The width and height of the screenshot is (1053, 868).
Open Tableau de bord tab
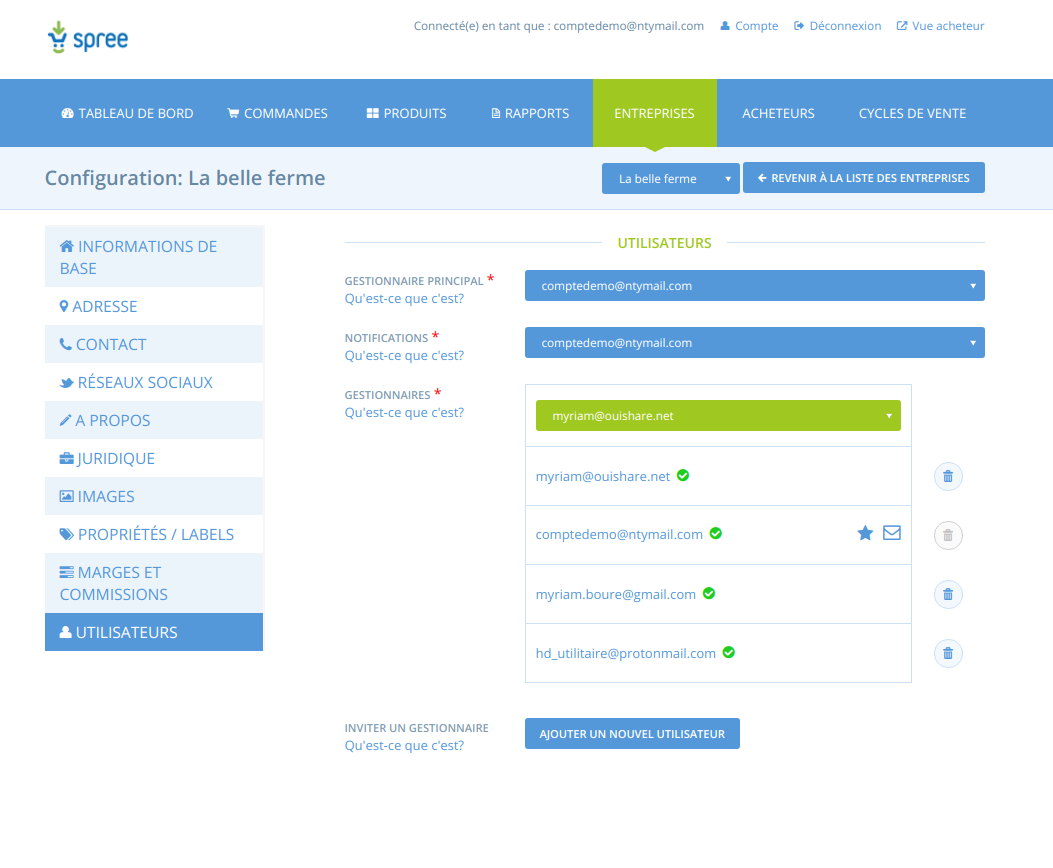coord(127,113)
